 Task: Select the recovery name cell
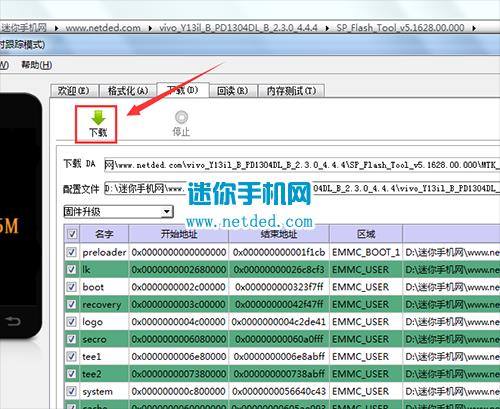(x=104, y=304)
